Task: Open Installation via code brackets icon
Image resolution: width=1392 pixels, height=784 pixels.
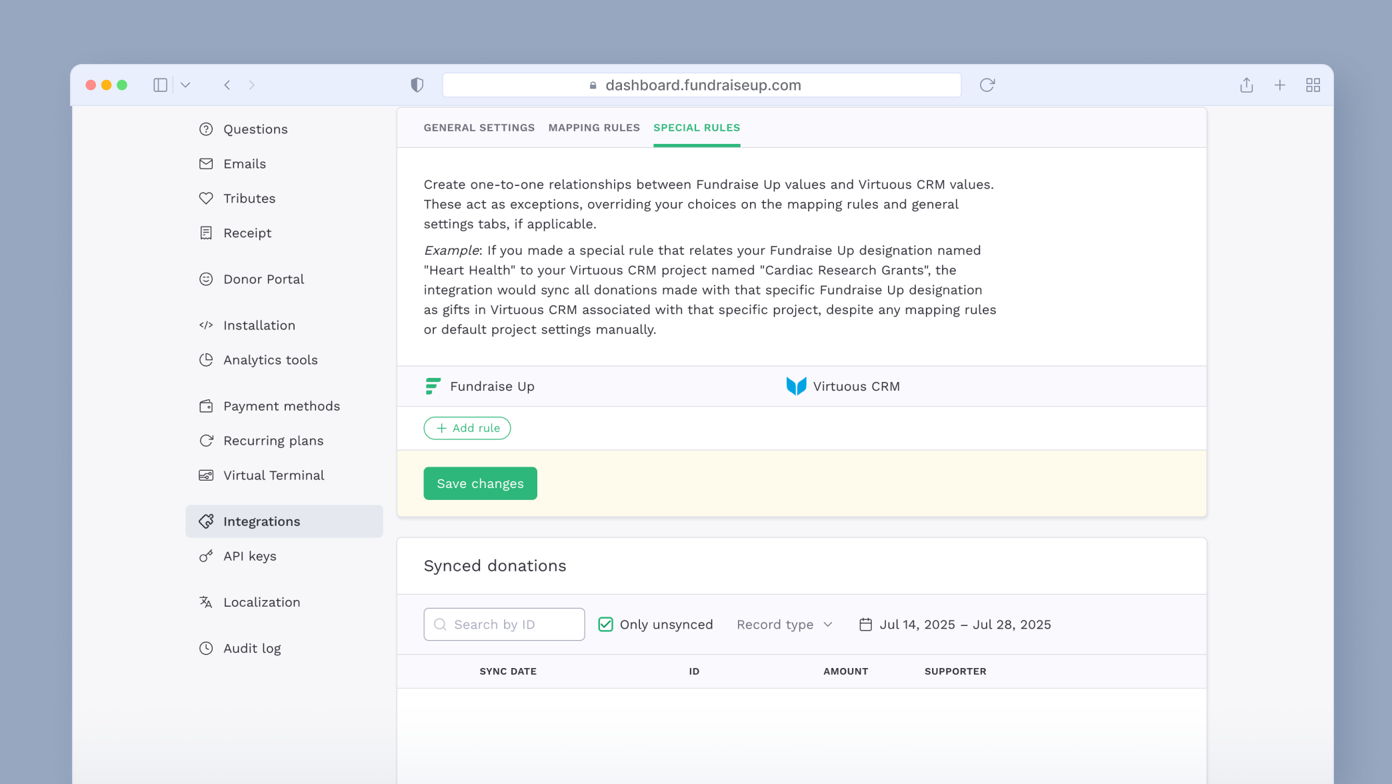Action: coord(206,325)
